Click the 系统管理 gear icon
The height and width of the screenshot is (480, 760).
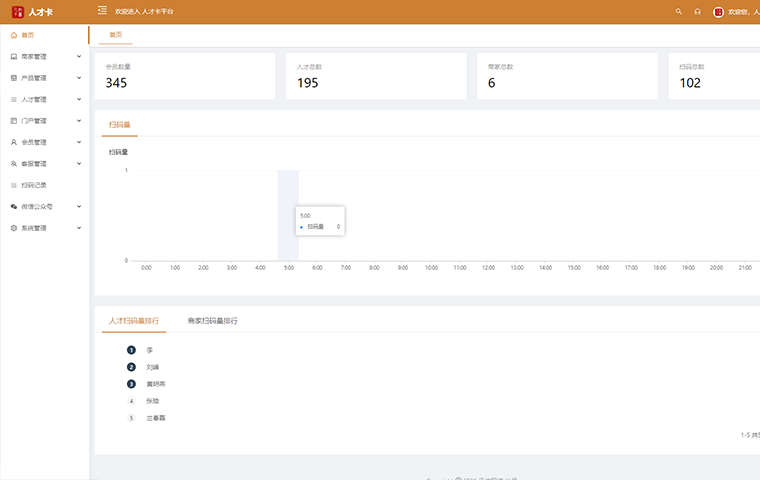tap(13, 228)
